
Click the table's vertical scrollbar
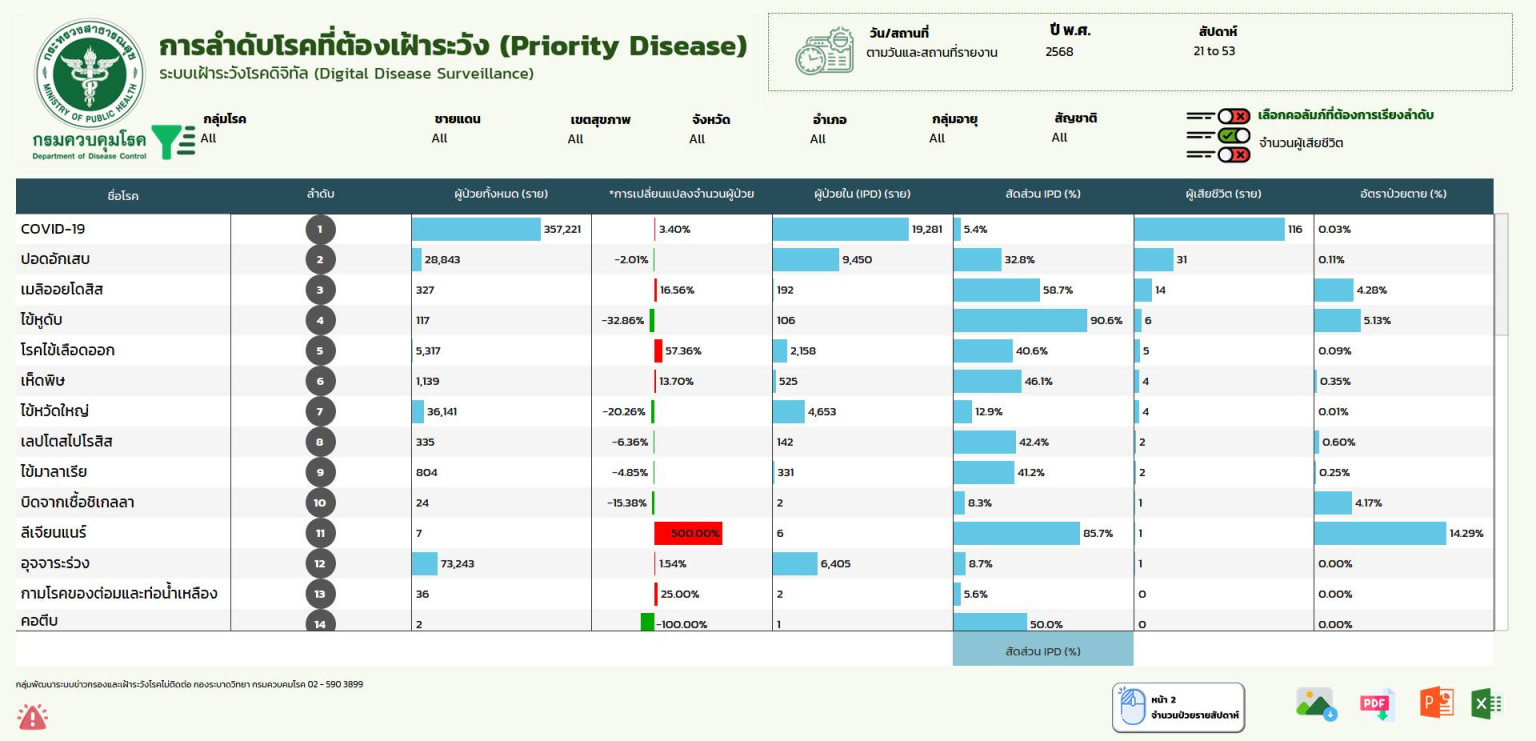click(x=1501, y=273)
